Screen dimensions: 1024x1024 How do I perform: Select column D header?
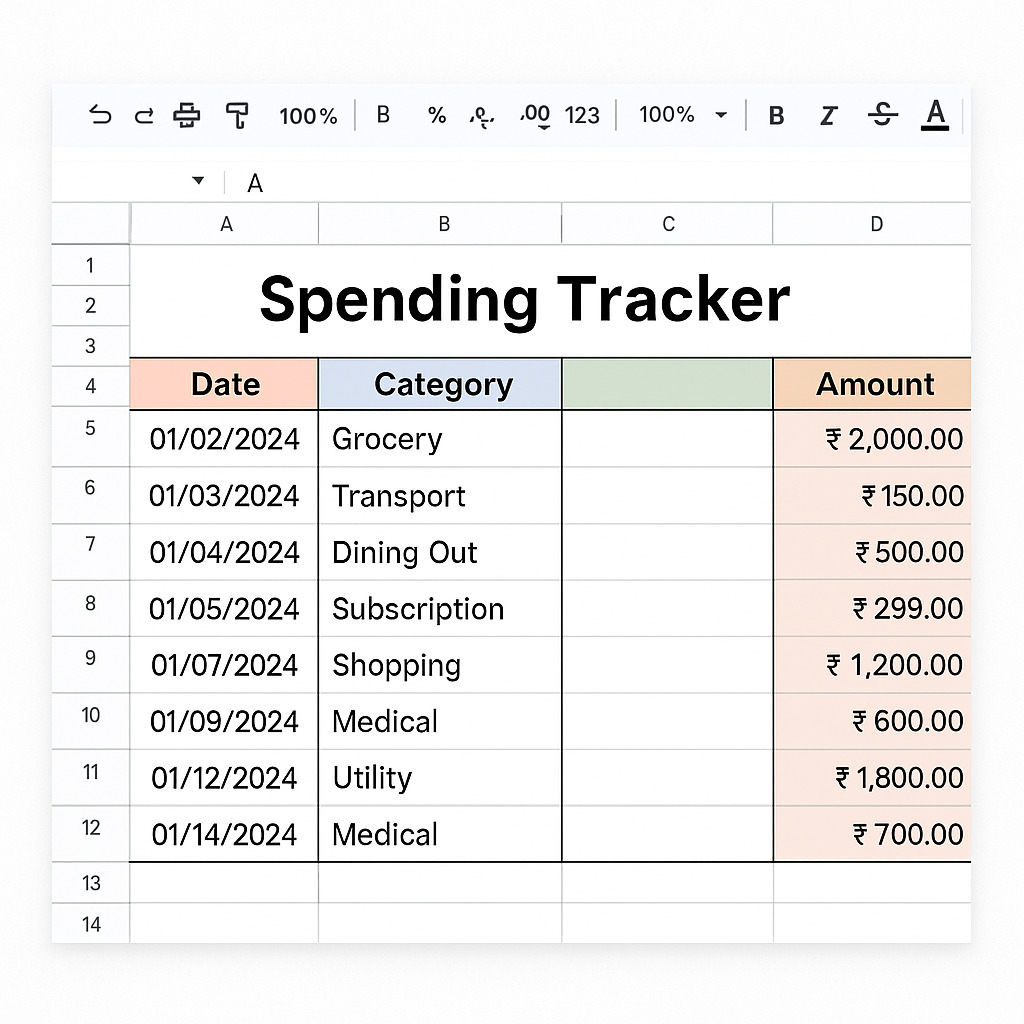(876, 225)
